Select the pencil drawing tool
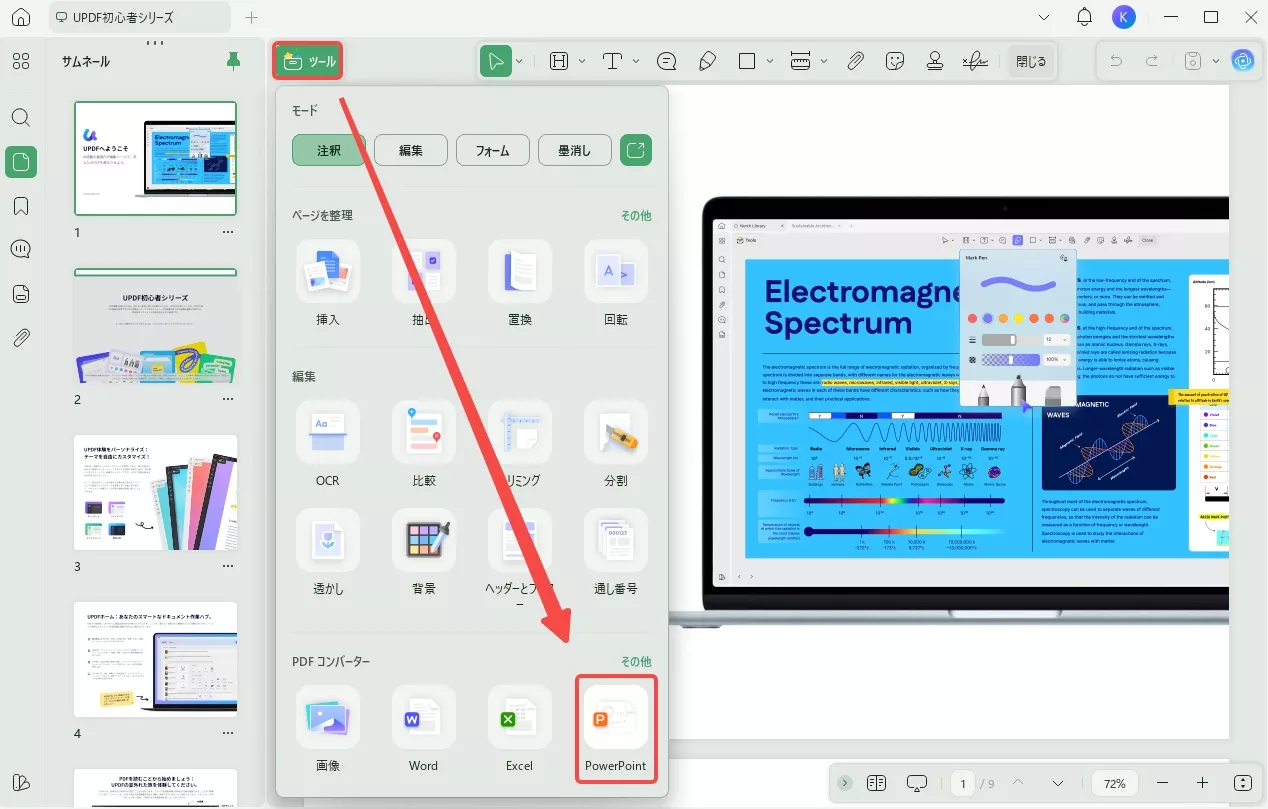The image size is (1268, 809). 707,61
